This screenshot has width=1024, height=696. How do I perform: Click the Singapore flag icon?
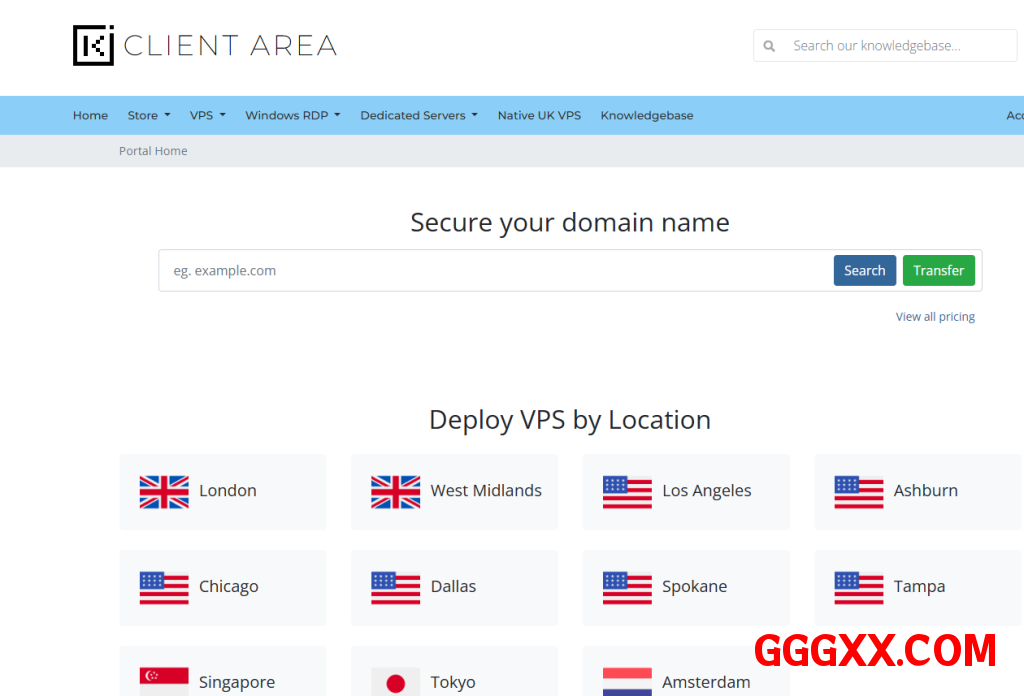pyautogui.click(x=164, y=681)
